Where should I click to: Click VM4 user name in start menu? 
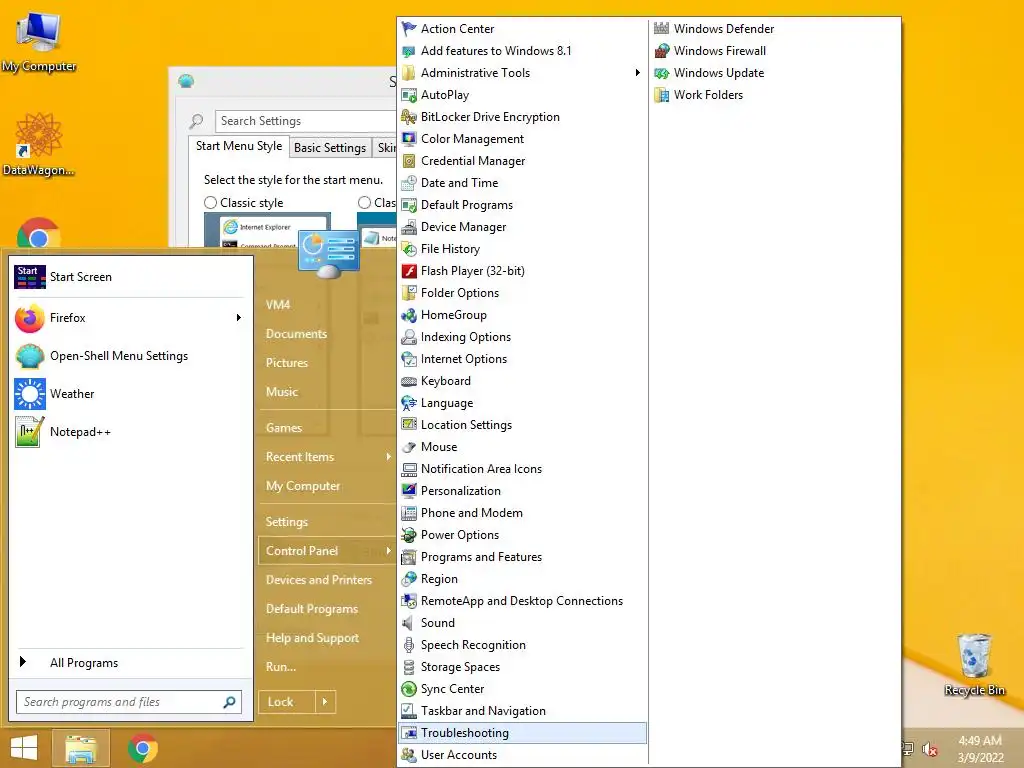point(278,305)
